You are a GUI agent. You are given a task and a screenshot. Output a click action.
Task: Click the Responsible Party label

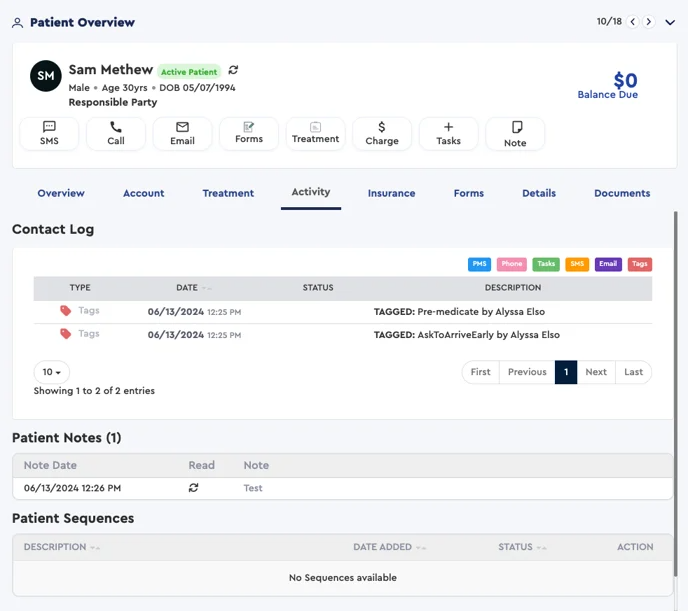(113, 102)
